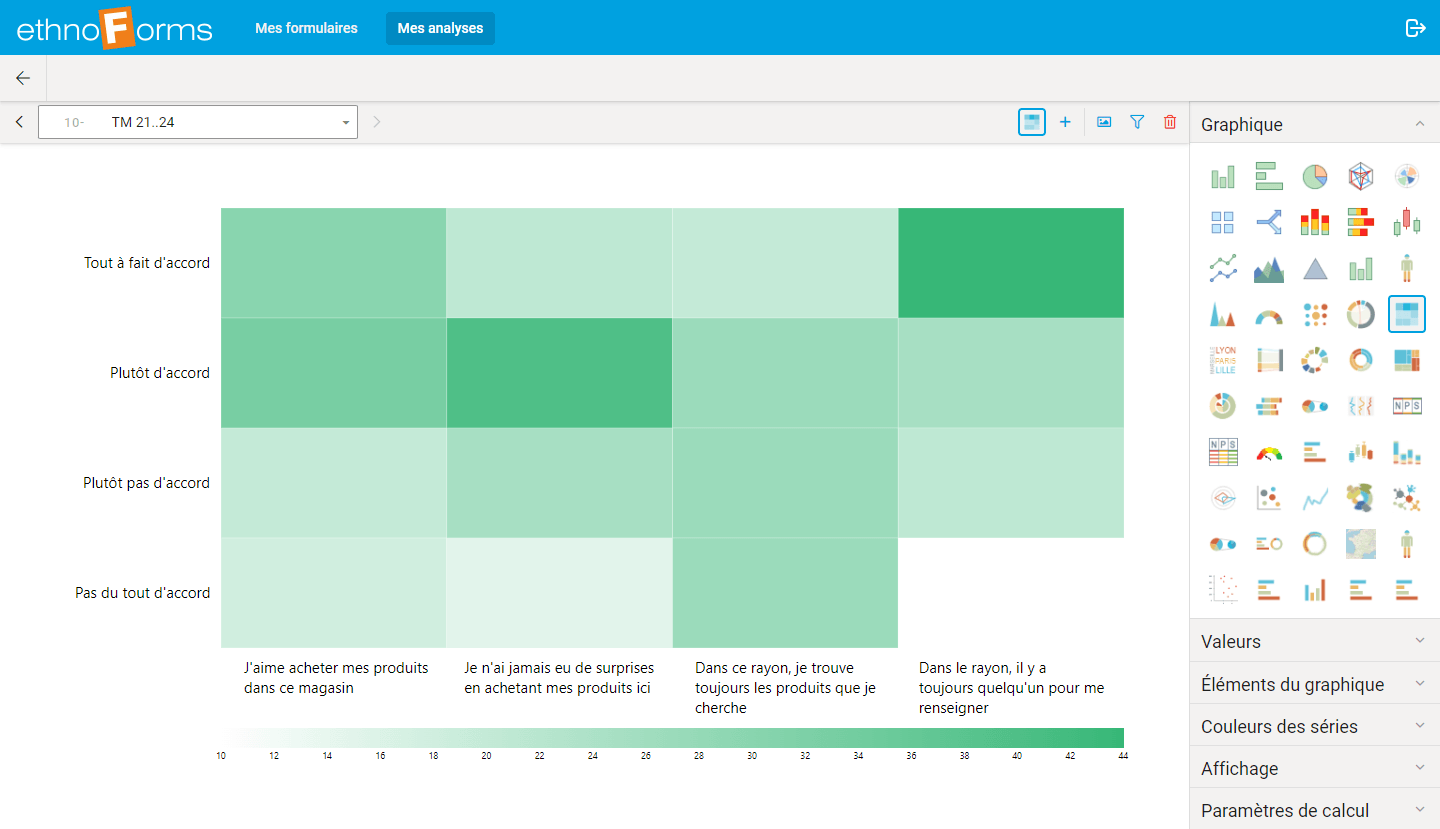Image resolution: width=1440 pixels, height=829 pixels.
Task: Click the ethnoForms logo
Action: pyautogui.click(x=115, y=28)
